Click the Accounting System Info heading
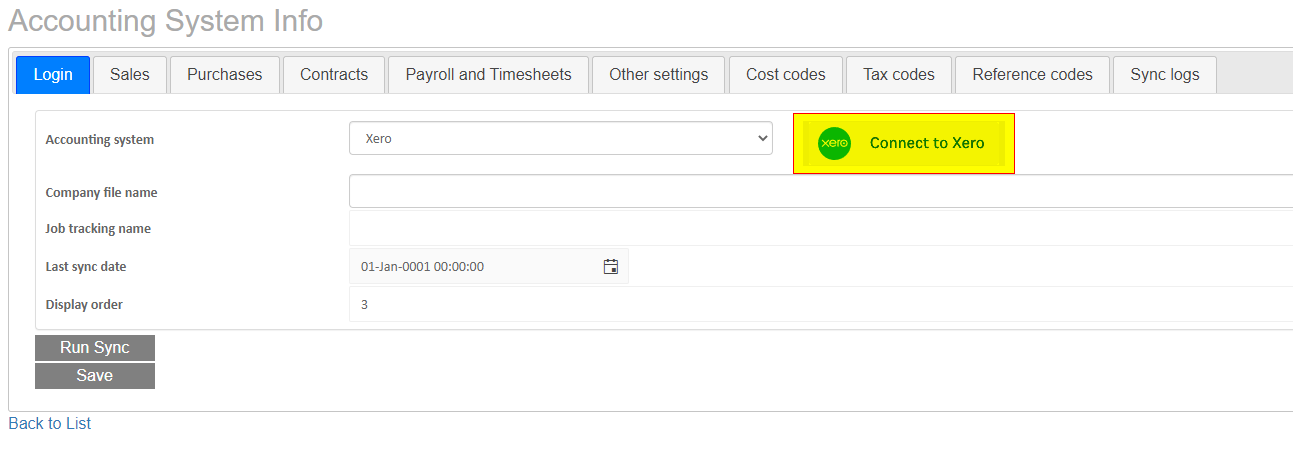Screen dimensions: 1293x452 point(165,21)
